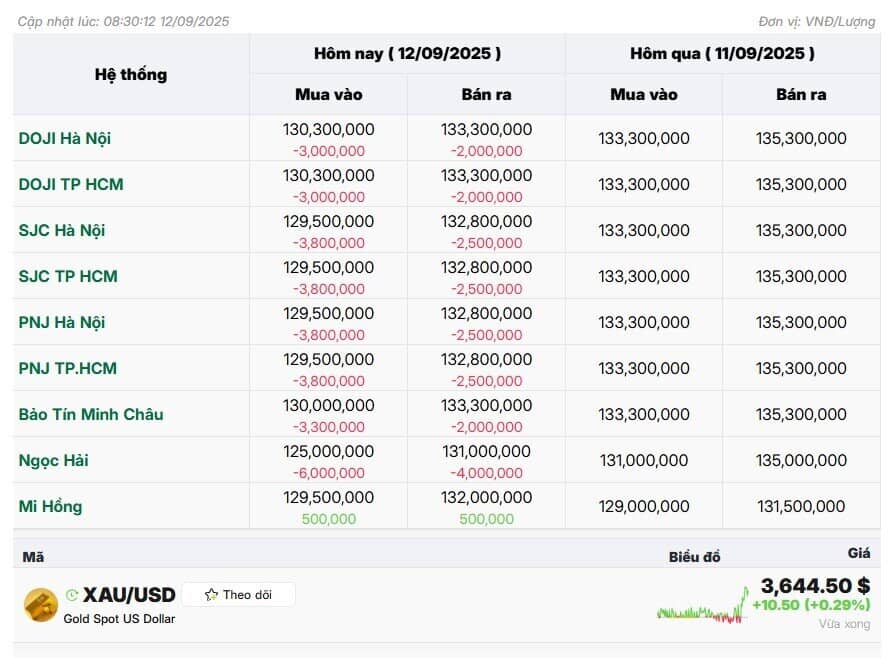The height and width of the screenshot is (658, 892).
Task: Click Ngọc Hải today's buy price 125,000,000
Action: click(x=329, y=452)
